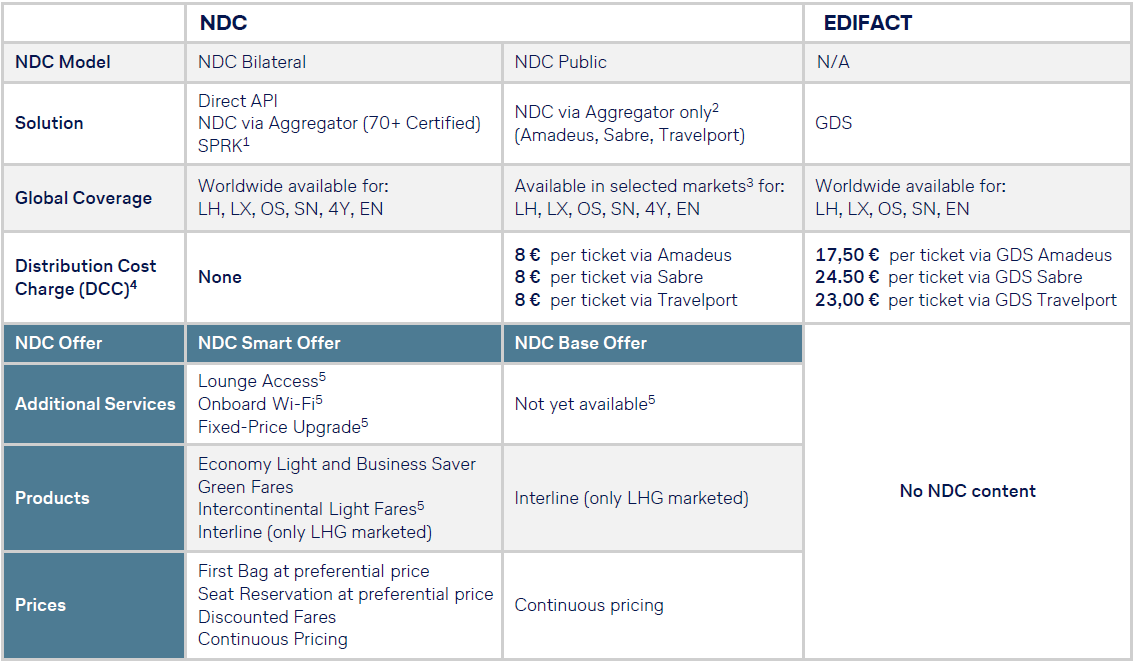This screenshot has width=1138, height=666.
Task: Click the 'No NDC content' text
Action: [967, 491]
